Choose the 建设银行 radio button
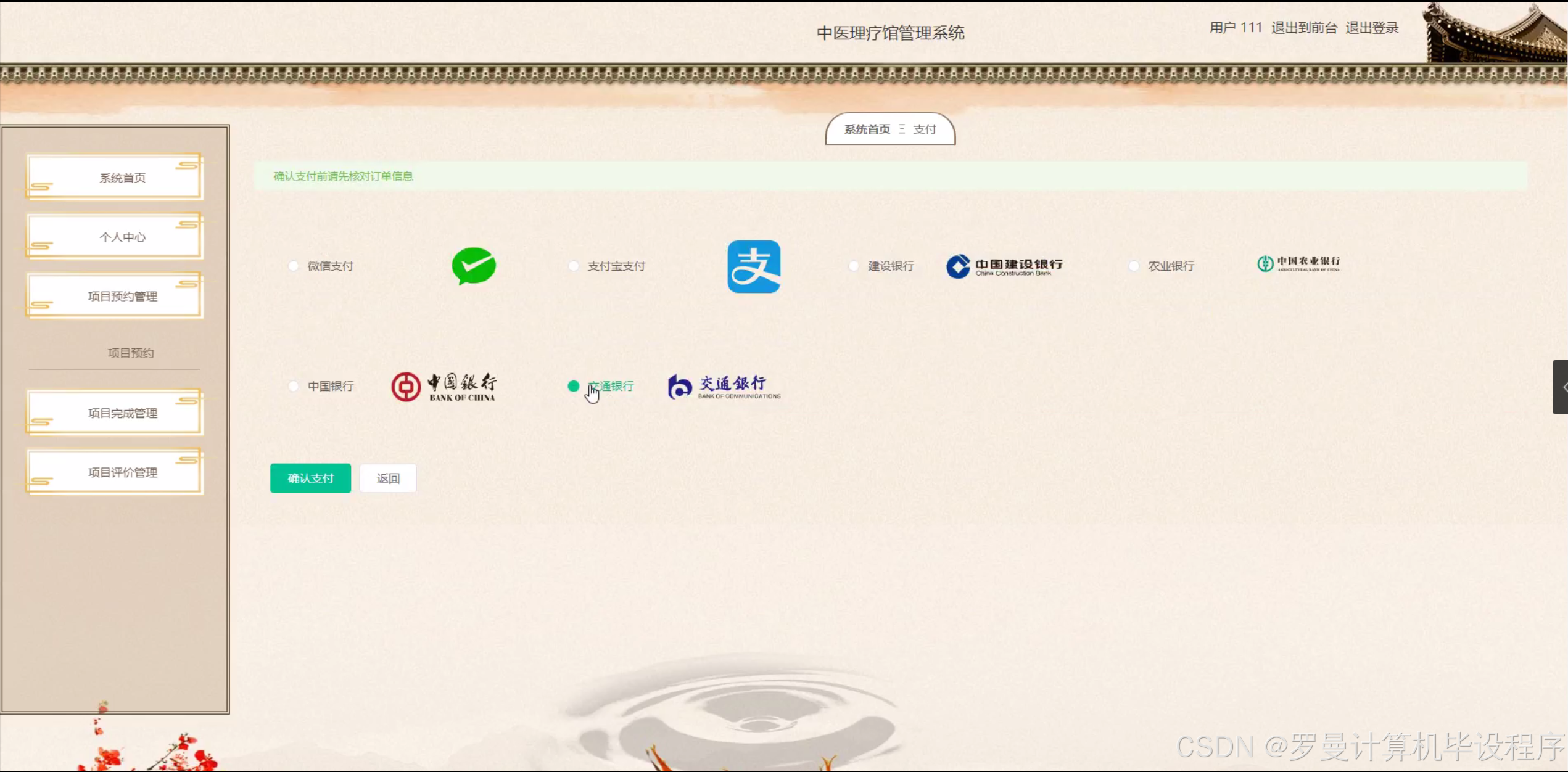 pyautogui.click(x=854, y=266)
